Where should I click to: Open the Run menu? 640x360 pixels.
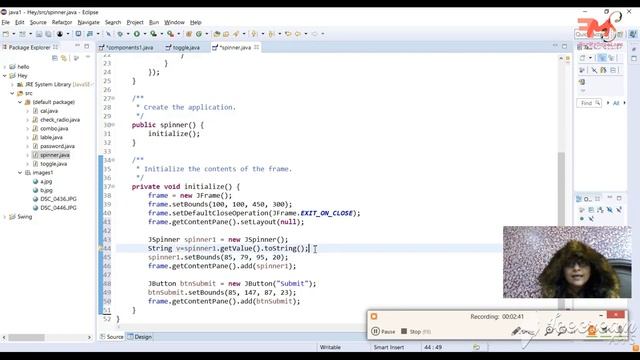pyautogui.click(x=154, y=22)
